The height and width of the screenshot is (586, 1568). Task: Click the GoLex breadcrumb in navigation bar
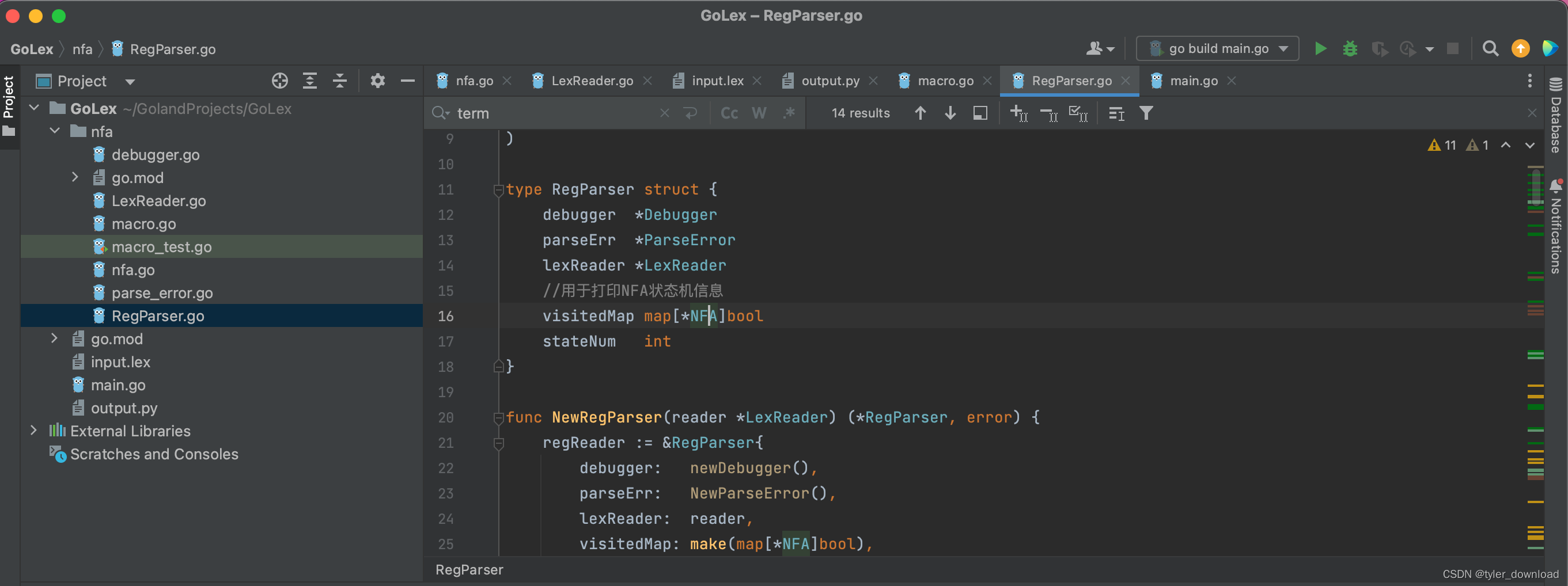click(x=32, y=50)
